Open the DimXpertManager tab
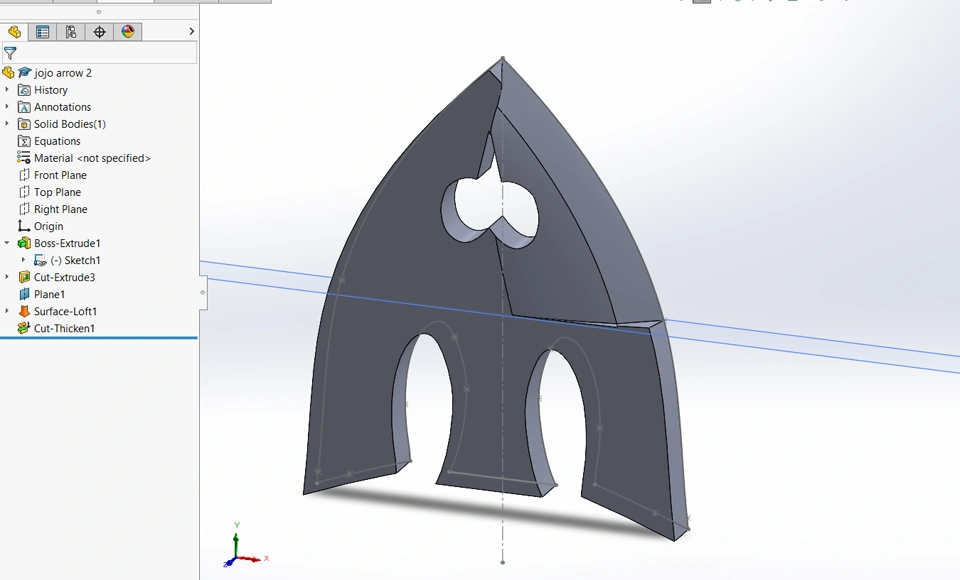Image resolution: width=960 pixels, height=580 pixels. [x=99, y=32]
